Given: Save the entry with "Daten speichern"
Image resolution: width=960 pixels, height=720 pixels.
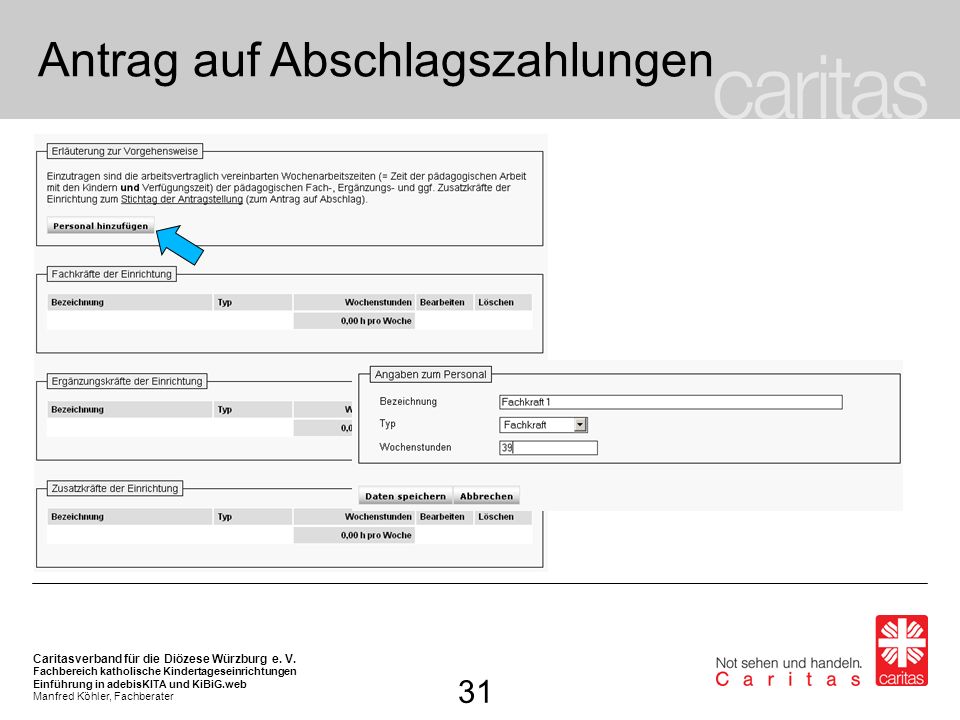Looking at the screenshot, I should [x=405, y=496].
